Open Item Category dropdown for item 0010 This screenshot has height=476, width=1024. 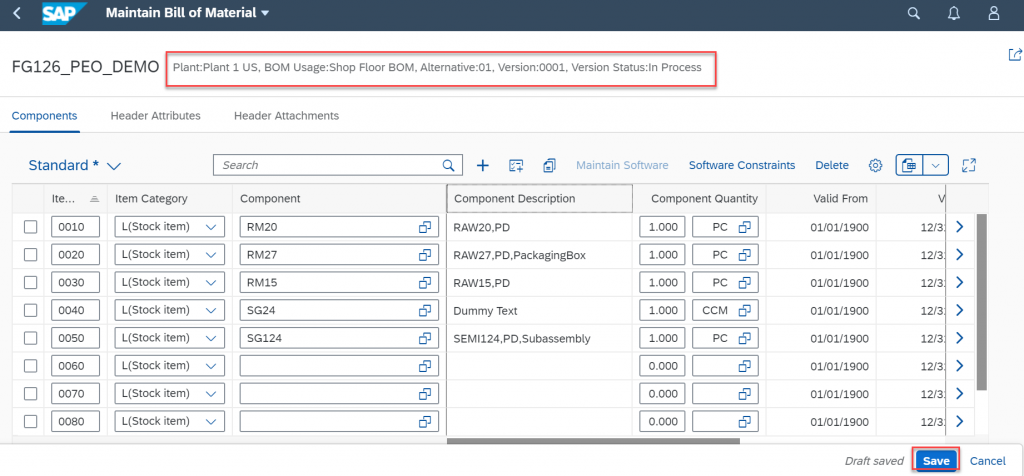tap(211, 227)
